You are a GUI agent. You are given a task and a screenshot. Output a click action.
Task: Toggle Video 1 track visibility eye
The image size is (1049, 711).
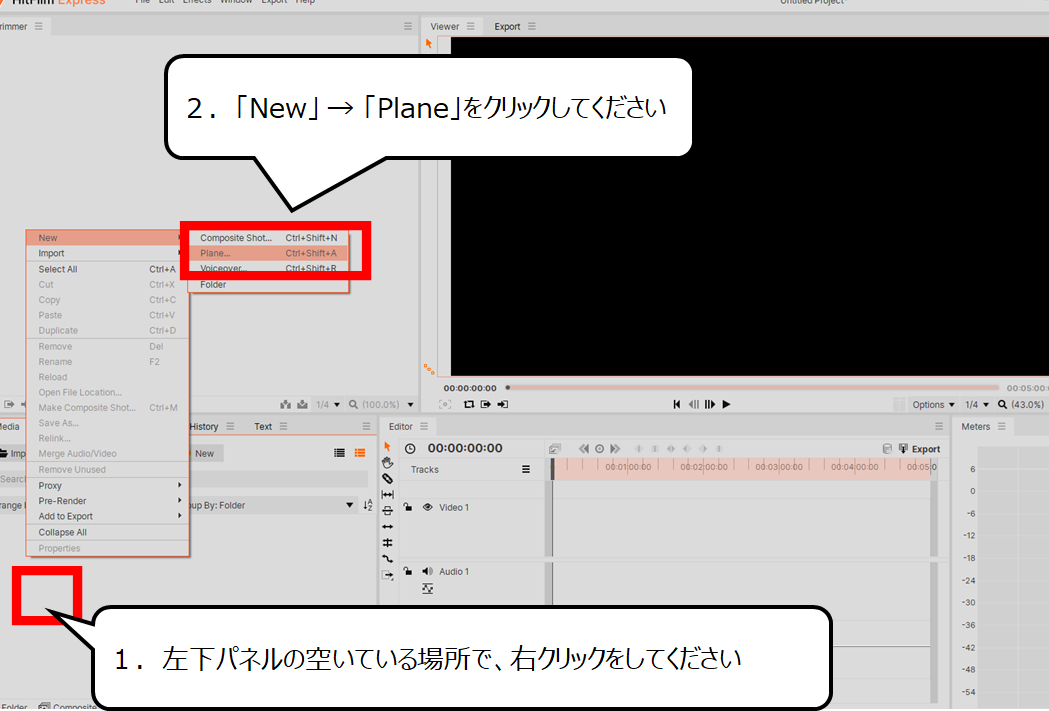click(427, 507)
